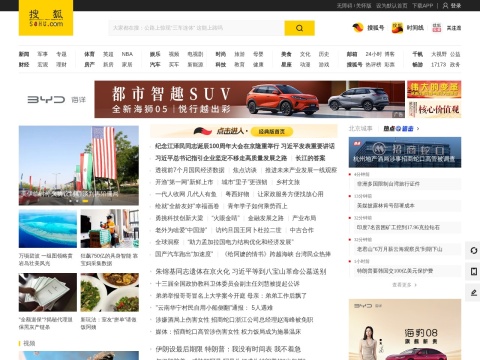Open the 娱乐 navigation category
The height and width of the screenshot is (360, 480).
[155, 54]
